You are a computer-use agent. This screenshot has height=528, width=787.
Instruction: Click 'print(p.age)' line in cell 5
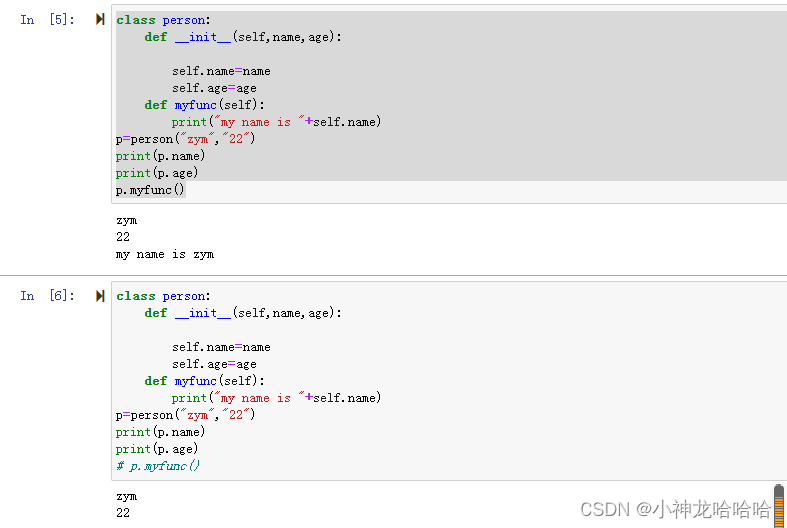[157, 173]
